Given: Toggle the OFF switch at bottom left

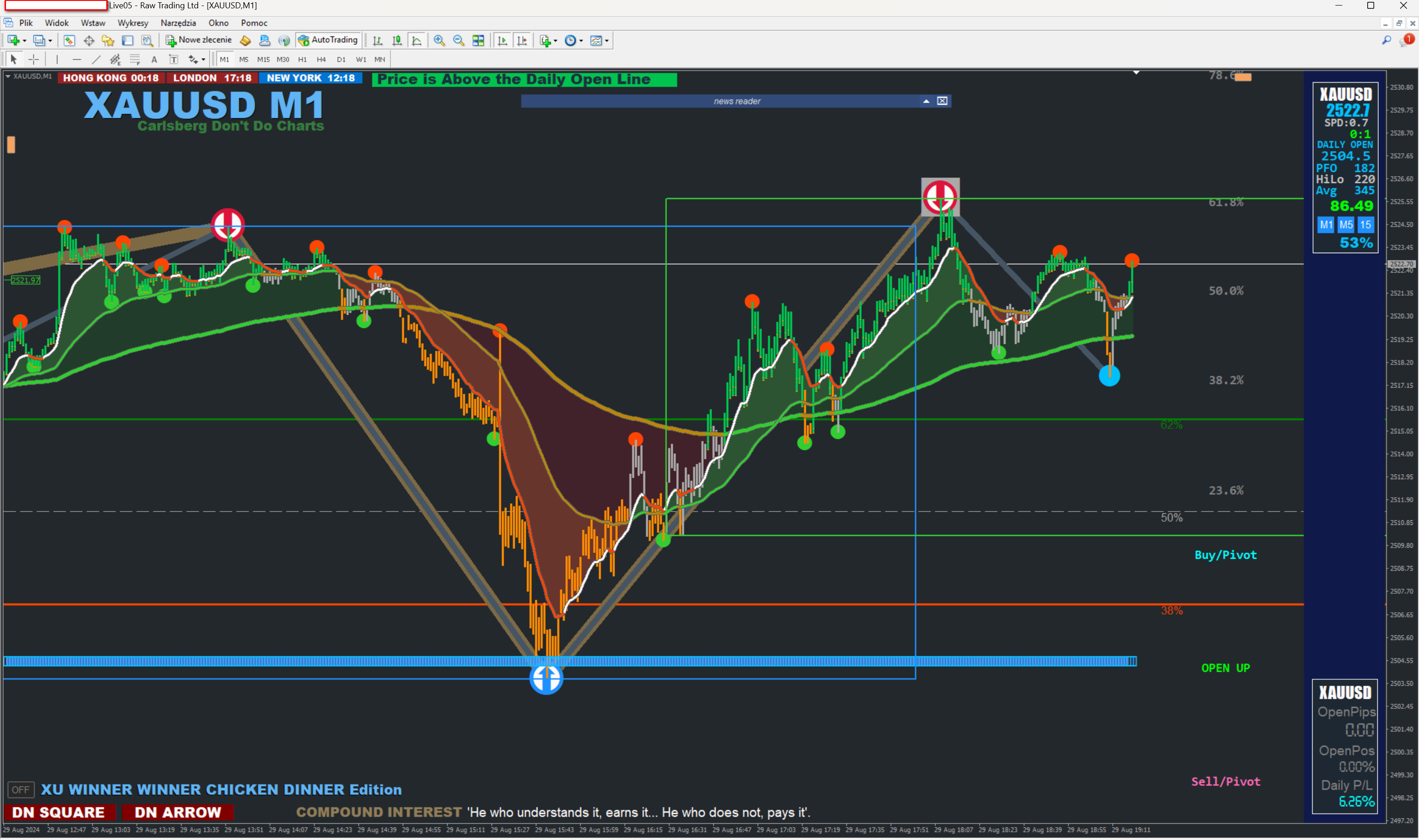Looking at the screenshot, I should (x=20, y=790).
